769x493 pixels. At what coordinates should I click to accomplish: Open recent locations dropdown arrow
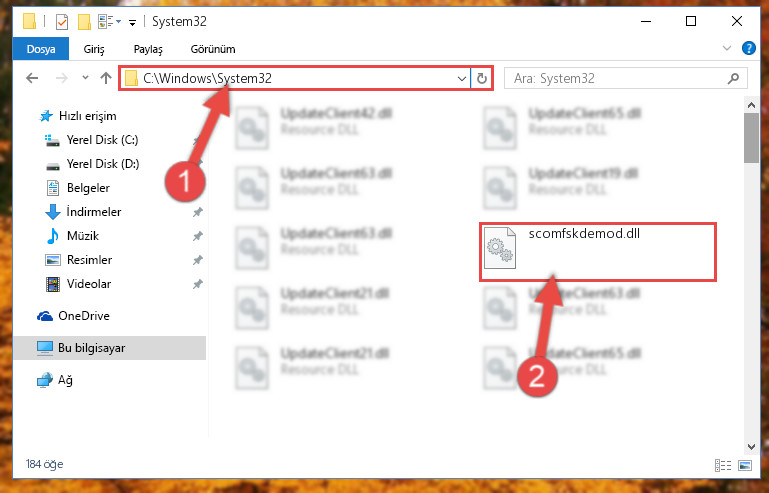pyautogui.click(x=85, y=78)
